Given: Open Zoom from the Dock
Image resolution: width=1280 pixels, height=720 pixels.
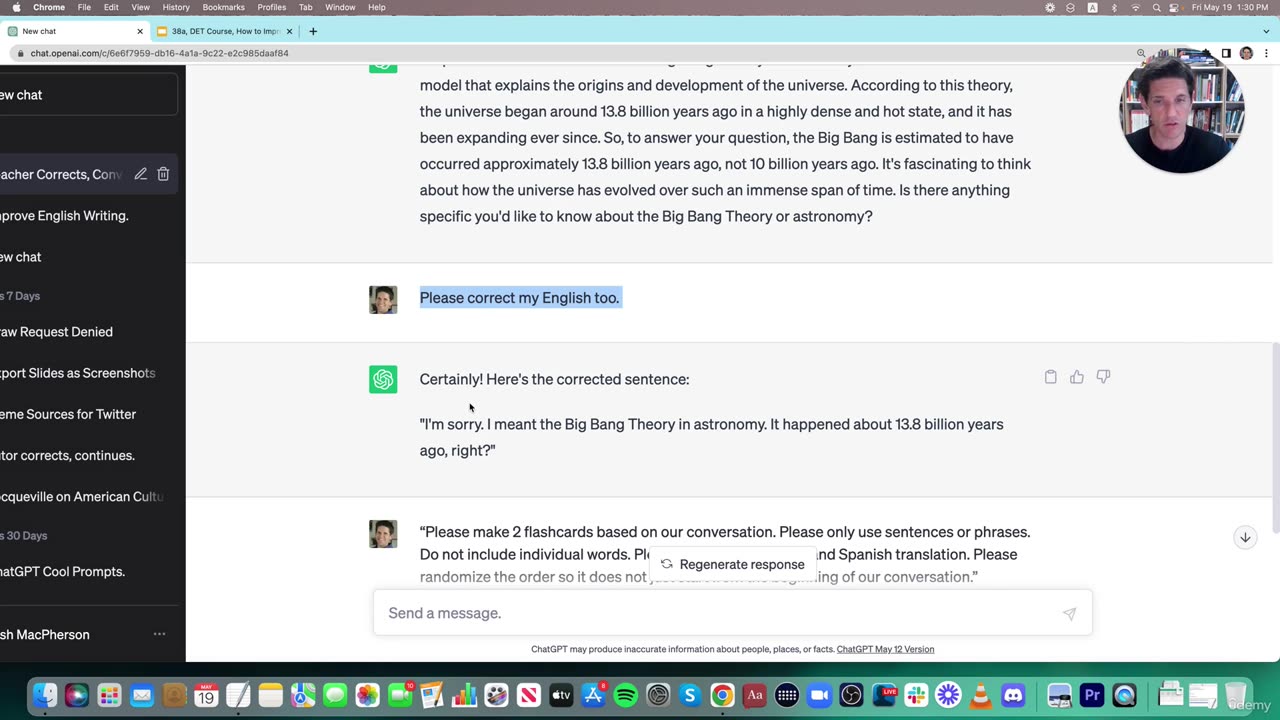Looking at the screenshot, I should [819, 694].
